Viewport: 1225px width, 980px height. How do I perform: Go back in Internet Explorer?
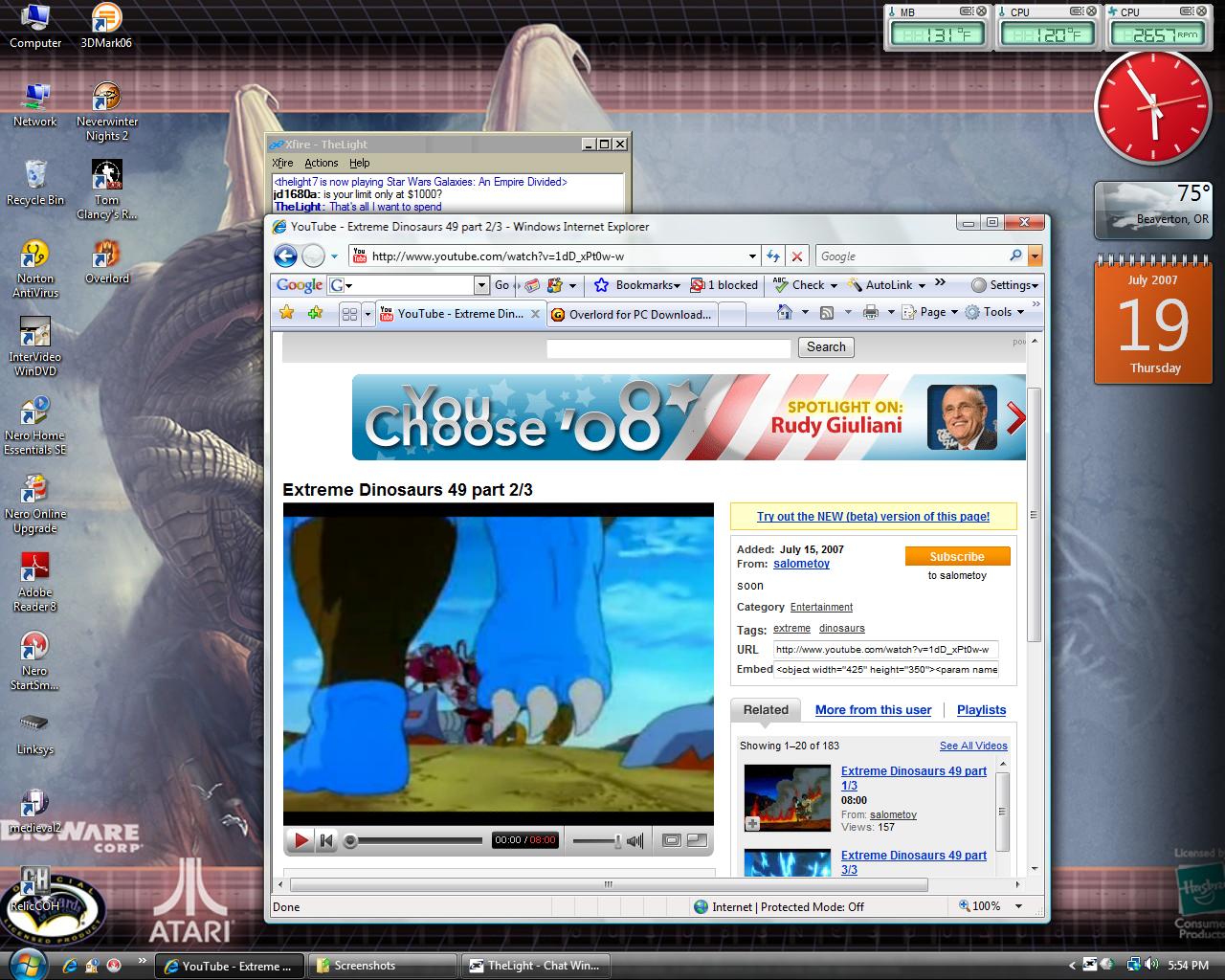284,256
